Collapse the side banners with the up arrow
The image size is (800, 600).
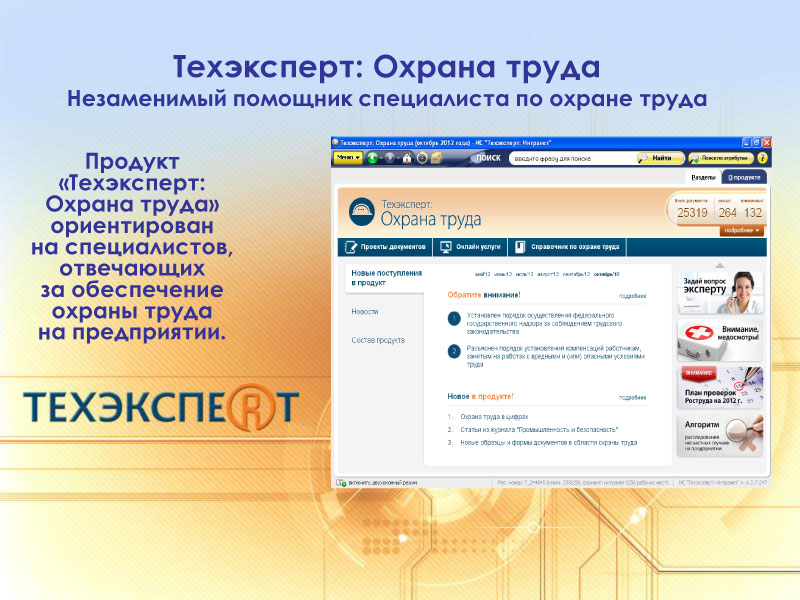click(720, 265)
